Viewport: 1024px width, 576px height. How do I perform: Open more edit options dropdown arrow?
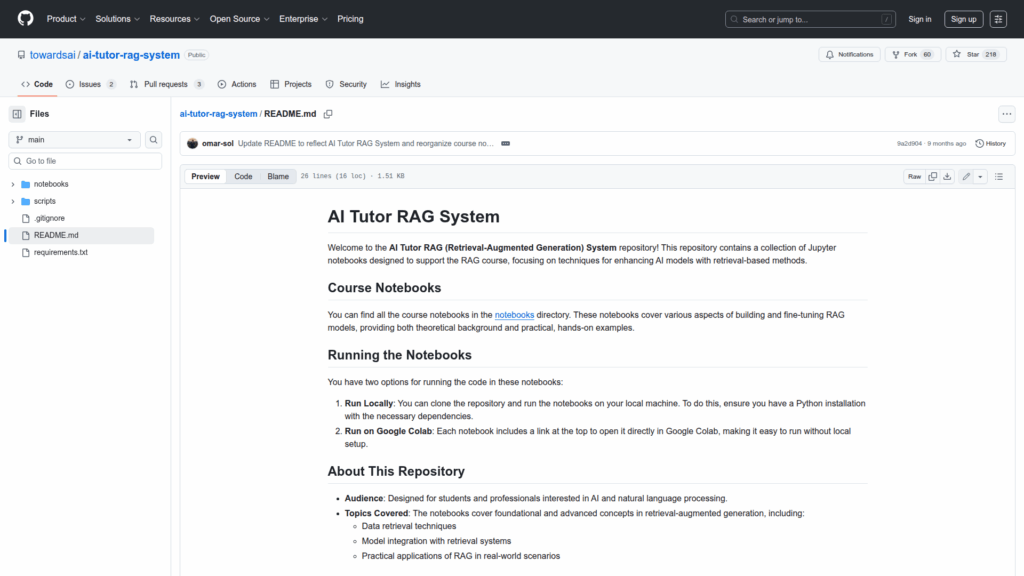click(980, 176)
